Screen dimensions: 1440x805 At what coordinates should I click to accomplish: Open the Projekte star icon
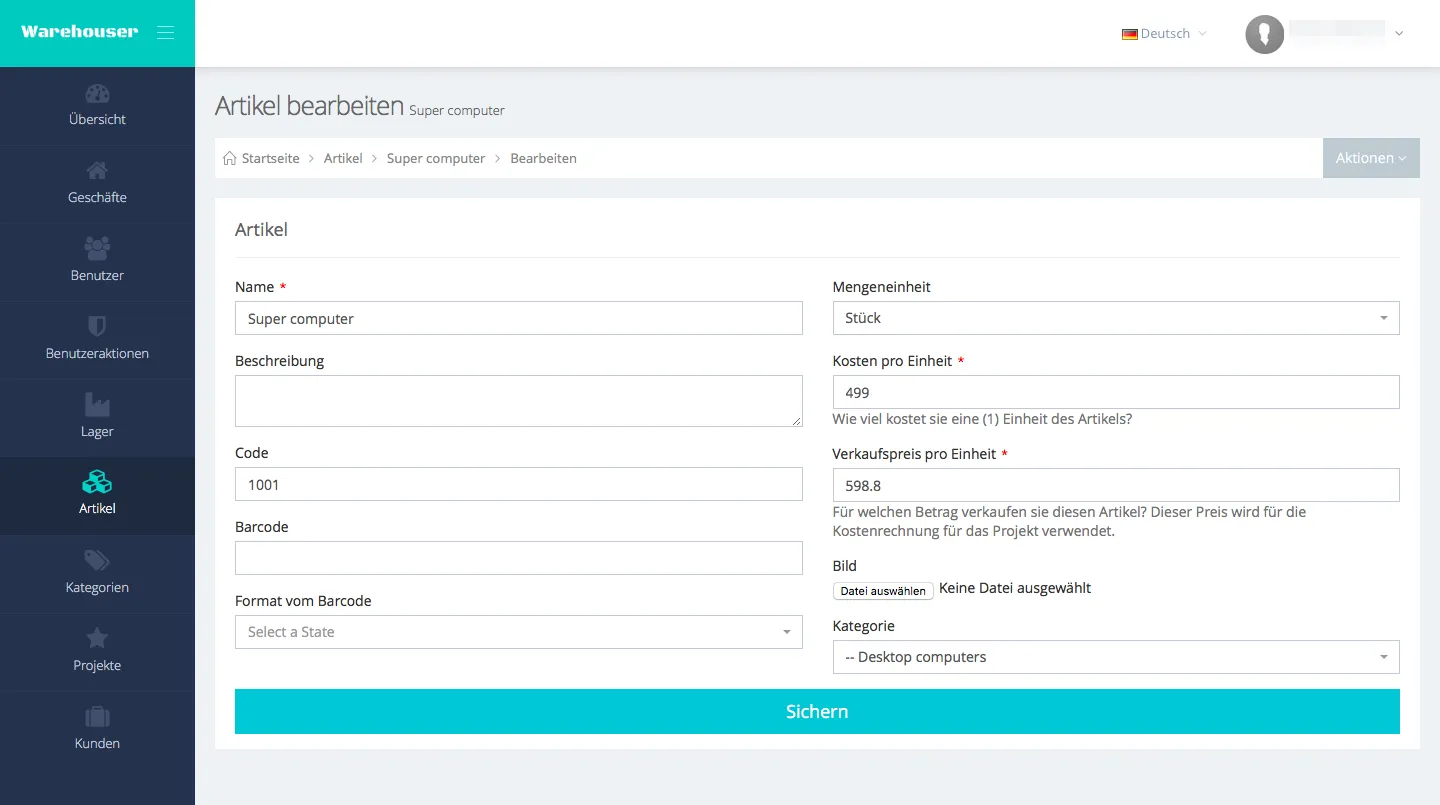click(x=97, y=639)
